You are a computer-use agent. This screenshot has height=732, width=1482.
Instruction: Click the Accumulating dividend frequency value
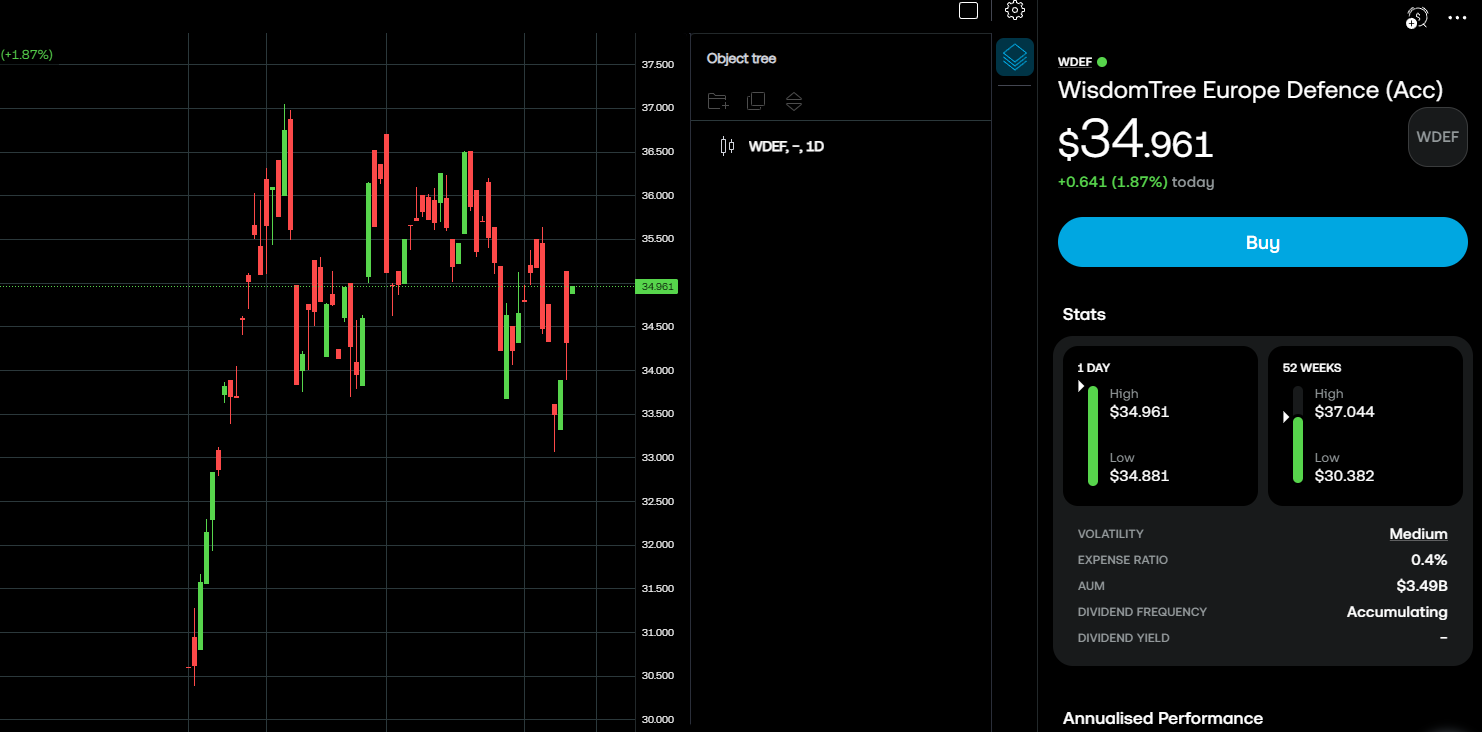[x=1397, y=612]
